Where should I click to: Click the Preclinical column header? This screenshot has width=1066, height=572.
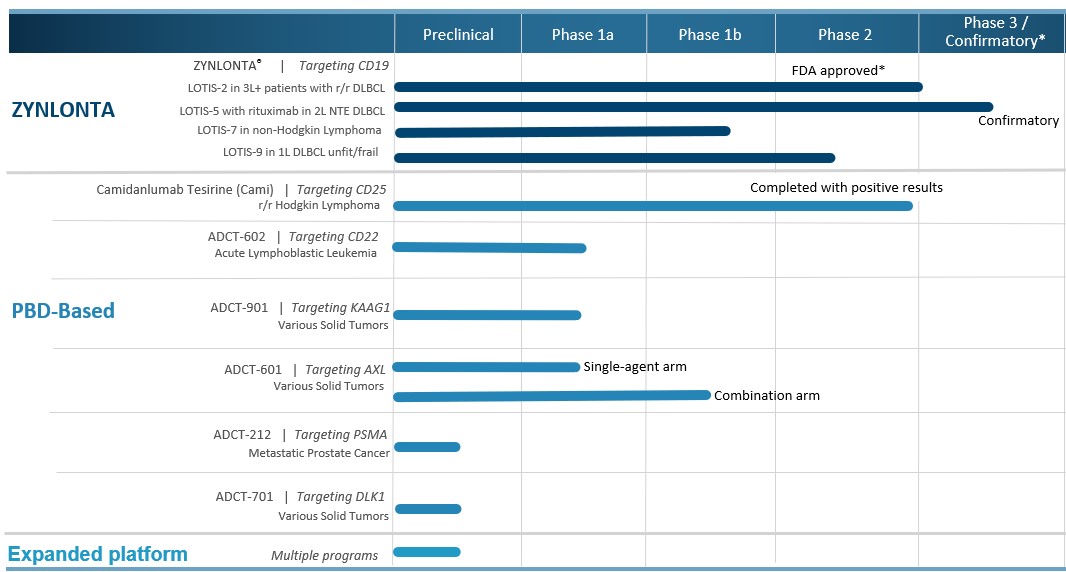pos(458,35)
